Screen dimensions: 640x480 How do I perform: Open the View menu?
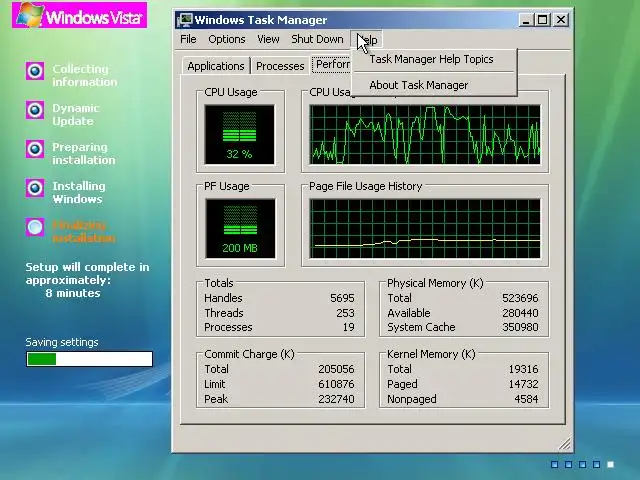(x=268, y=39)
